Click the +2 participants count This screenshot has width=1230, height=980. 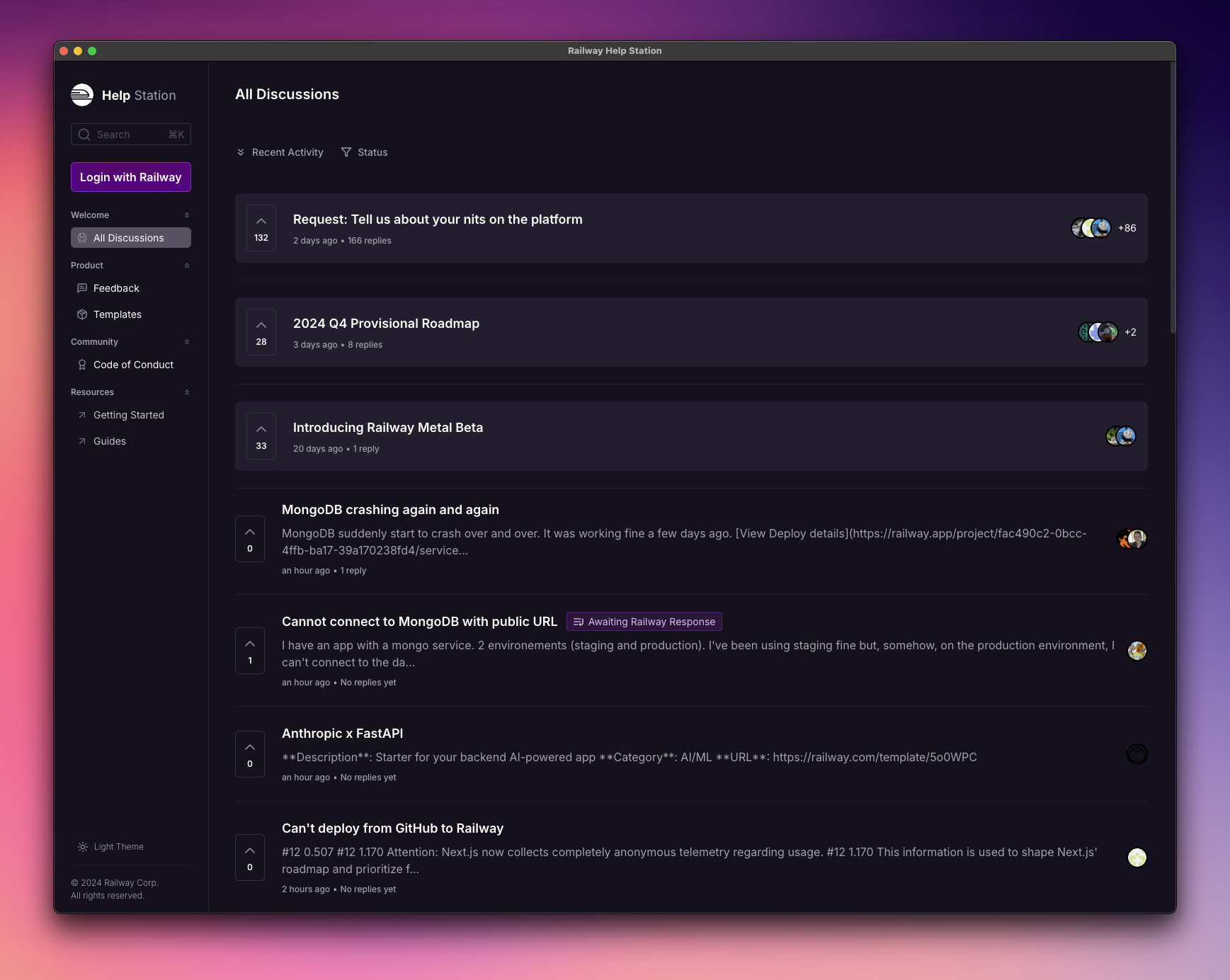[x=1130, y=332]
